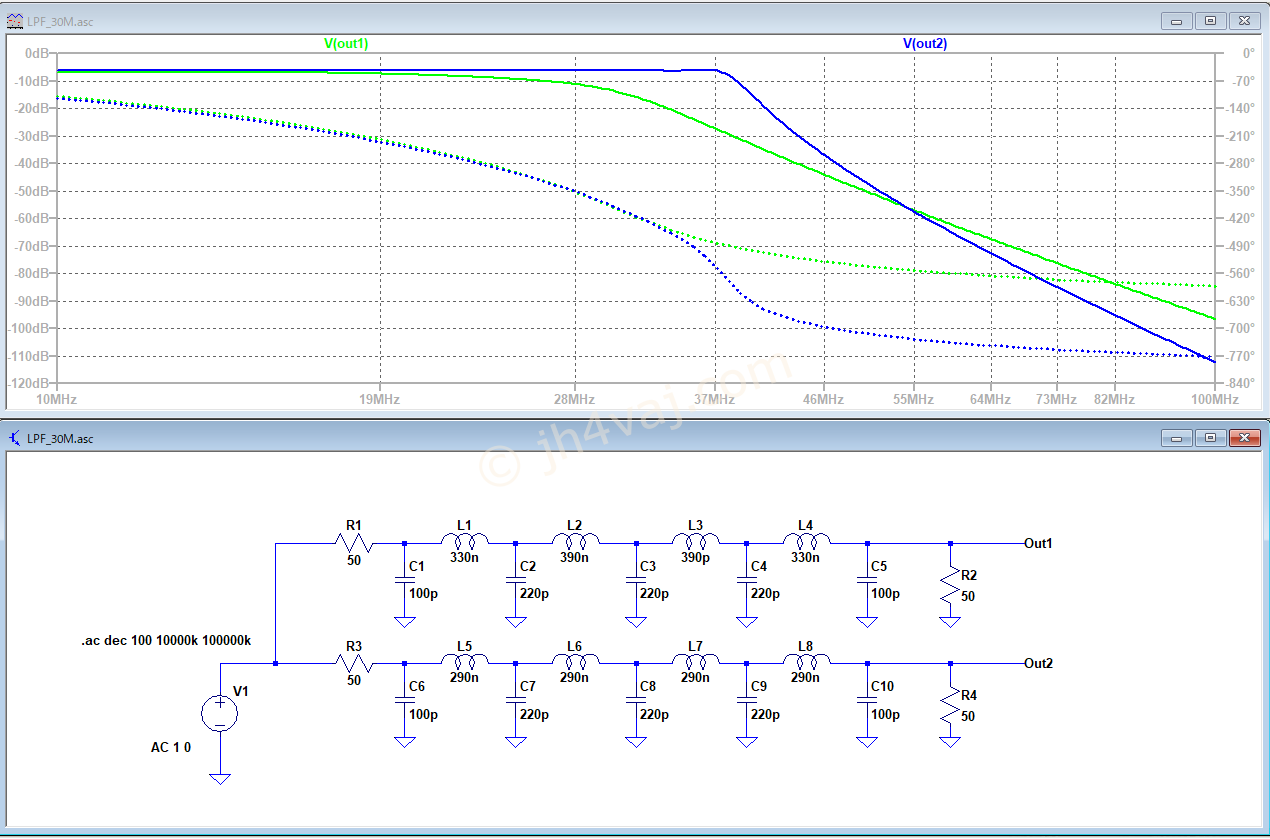Click the 390p value under L3

tap(696, 558)
